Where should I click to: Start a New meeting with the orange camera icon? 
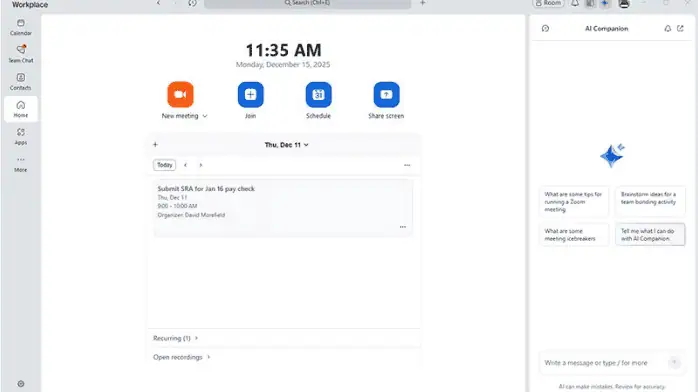pyautogui.click(x=180, y=94)
